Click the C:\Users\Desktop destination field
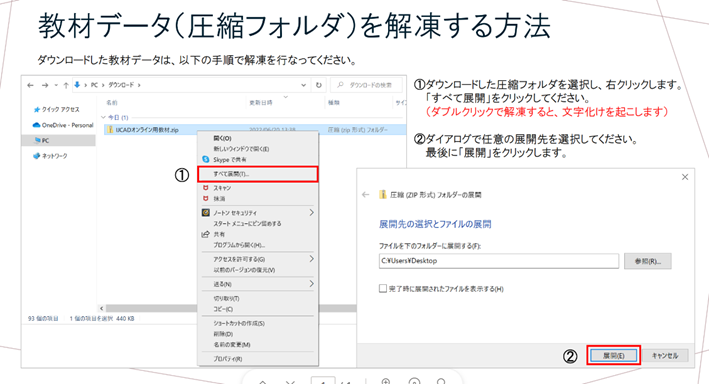Screen dimensions: 709x384 pos(499,261)
